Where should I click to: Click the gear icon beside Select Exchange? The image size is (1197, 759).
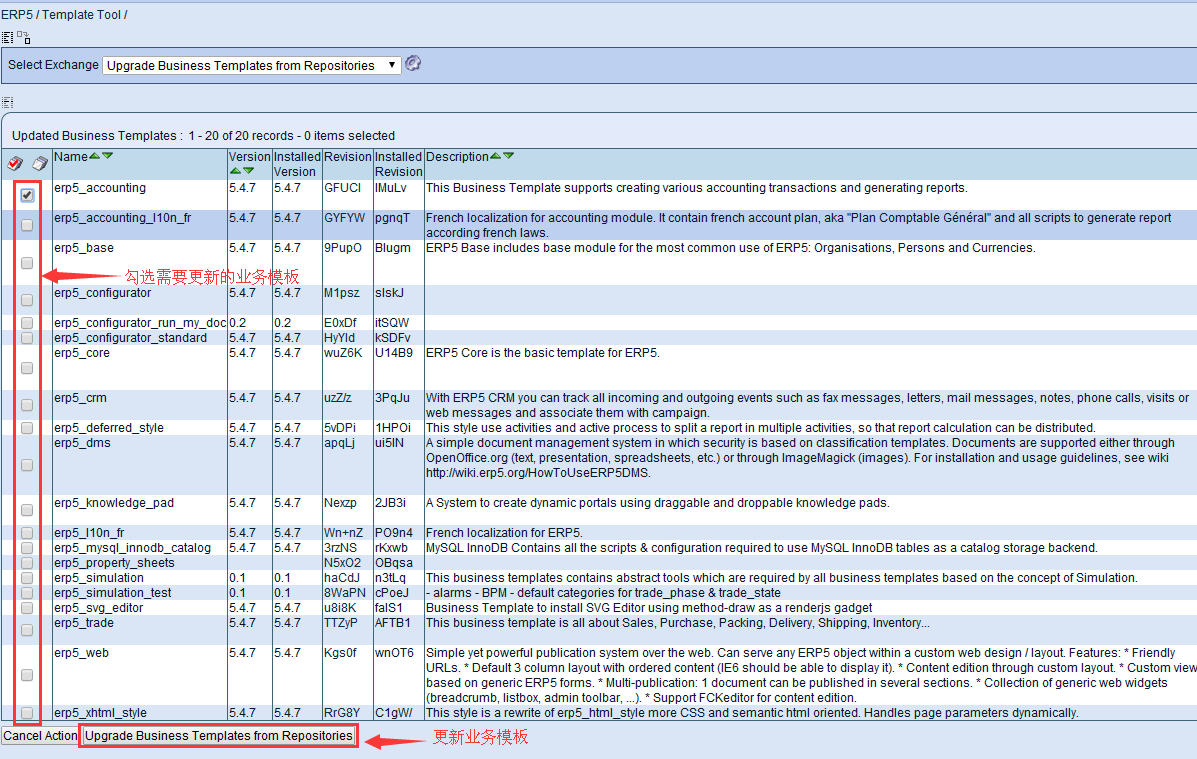point(413,63)
